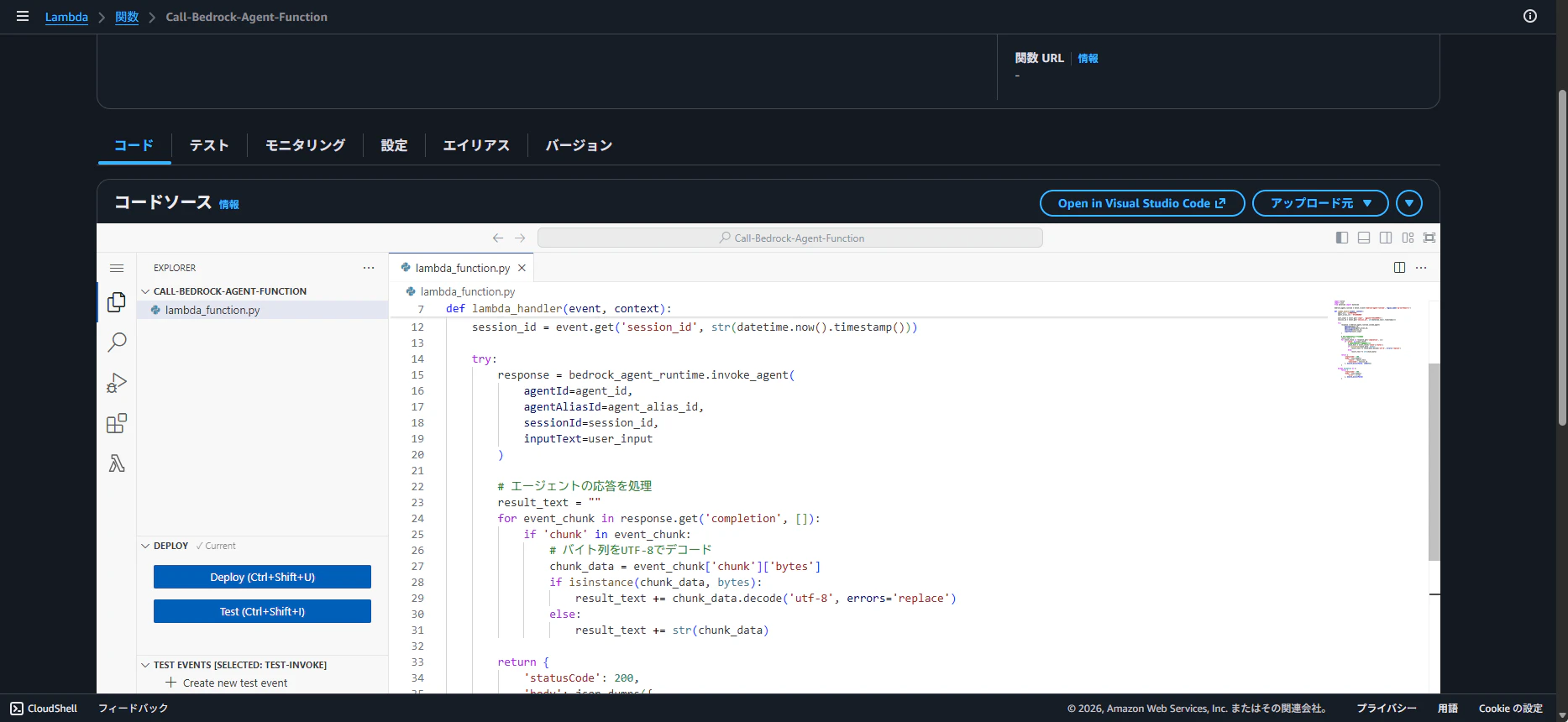The height and width of the screenshot is (722, 1568).
Task: Click the browser page vertical scrollbar
Action: (x=1562, y=256)
